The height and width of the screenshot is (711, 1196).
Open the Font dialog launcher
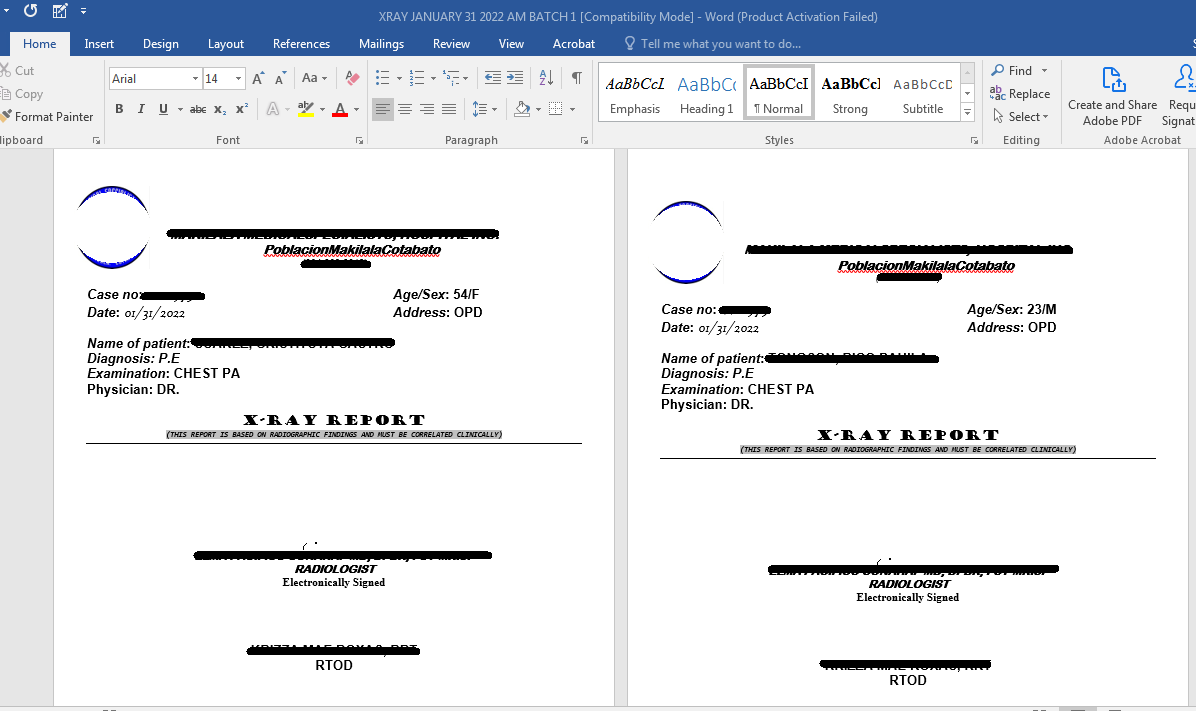pyautogui.click(x=359, y=140)
